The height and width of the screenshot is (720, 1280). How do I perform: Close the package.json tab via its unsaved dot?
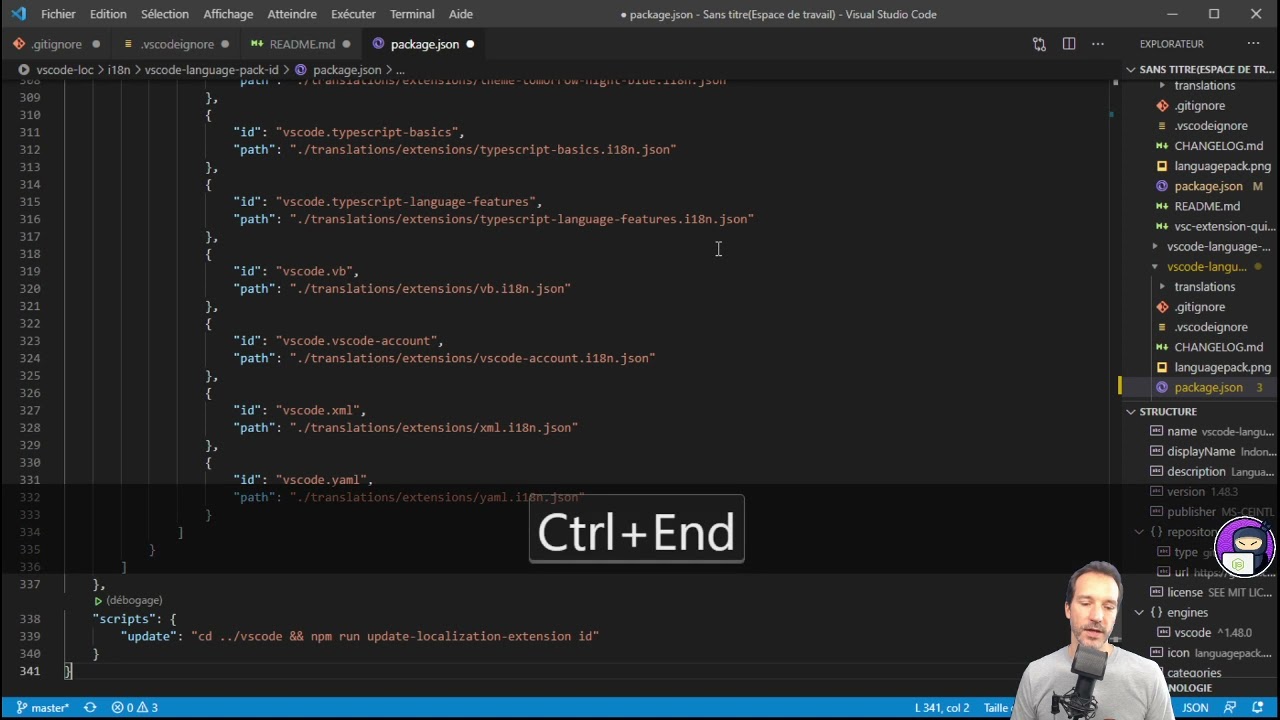click(470, 44)
